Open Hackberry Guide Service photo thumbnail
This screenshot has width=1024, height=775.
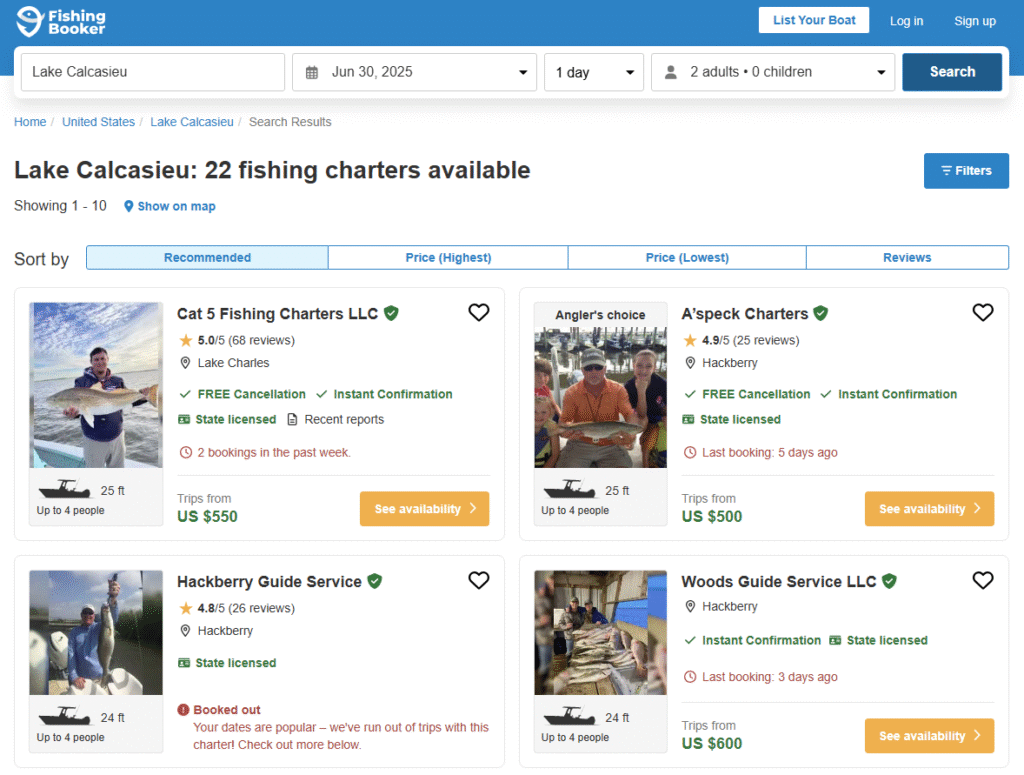(96, 632)
